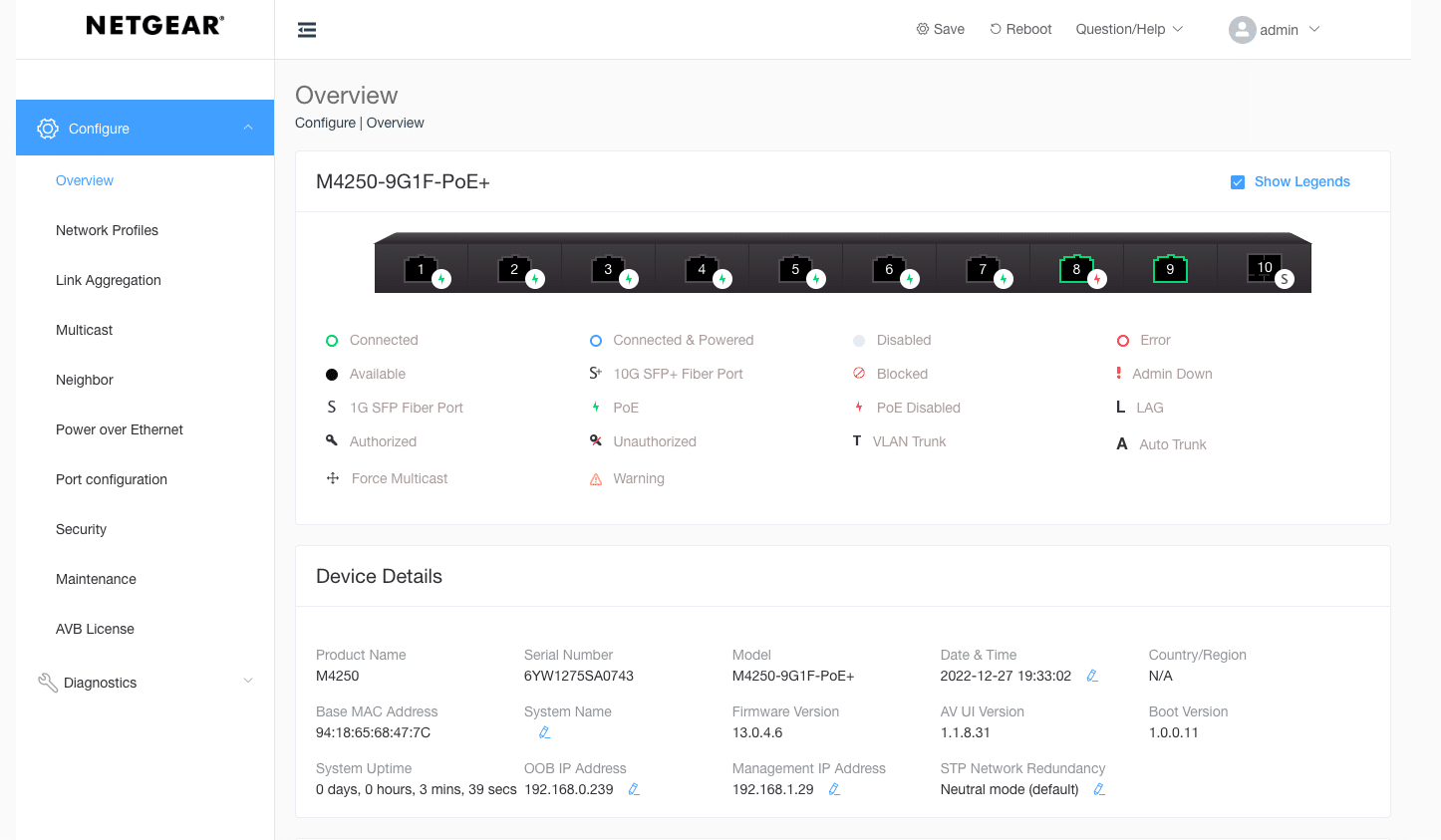1441x840 pixels.
Task: Open the Multicast page
Action: click(x=84, y=330)
